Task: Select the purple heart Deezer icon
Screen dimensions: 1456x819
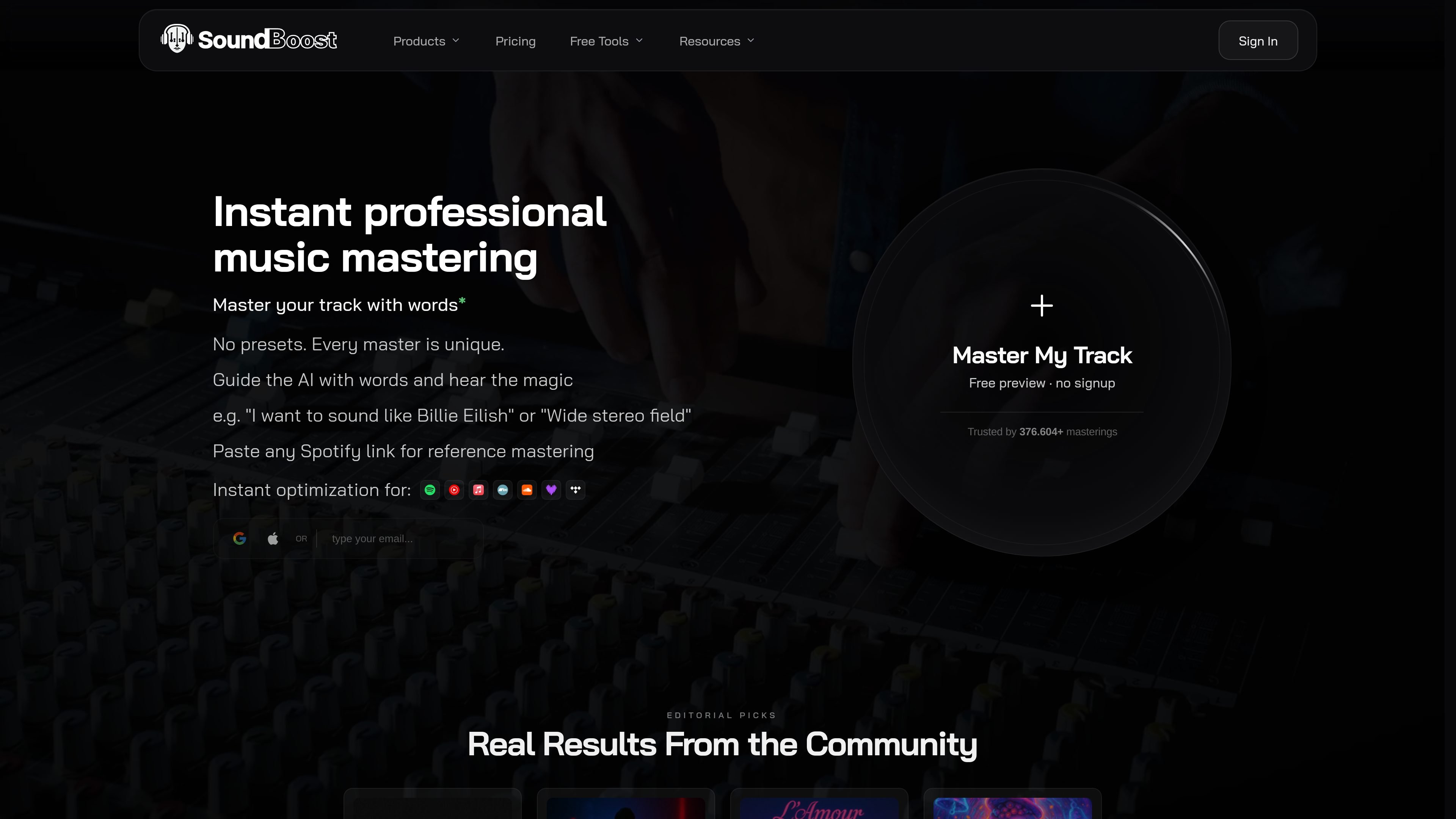Action: coord(552,490)
